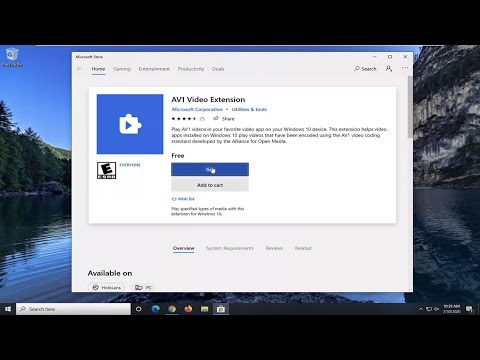Click the EVERYONE rating link

tap(130, 165)
